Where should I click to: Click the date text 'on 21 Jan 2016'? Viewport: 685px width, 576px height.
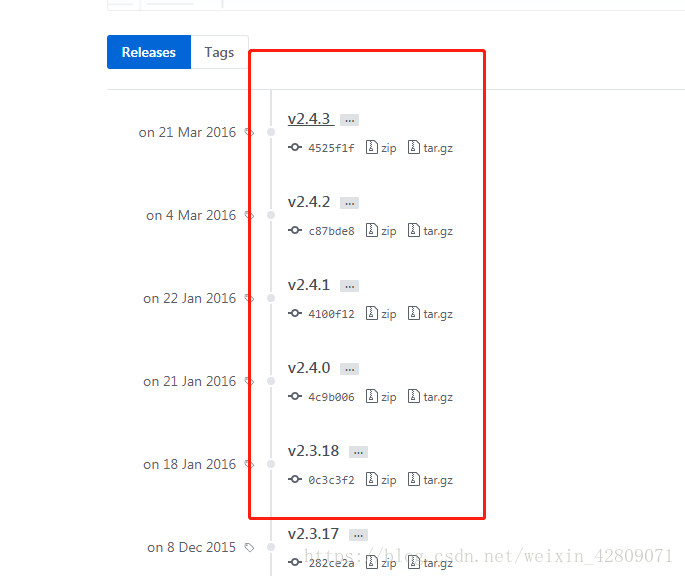pyautogui.click(x=190, y=381)
